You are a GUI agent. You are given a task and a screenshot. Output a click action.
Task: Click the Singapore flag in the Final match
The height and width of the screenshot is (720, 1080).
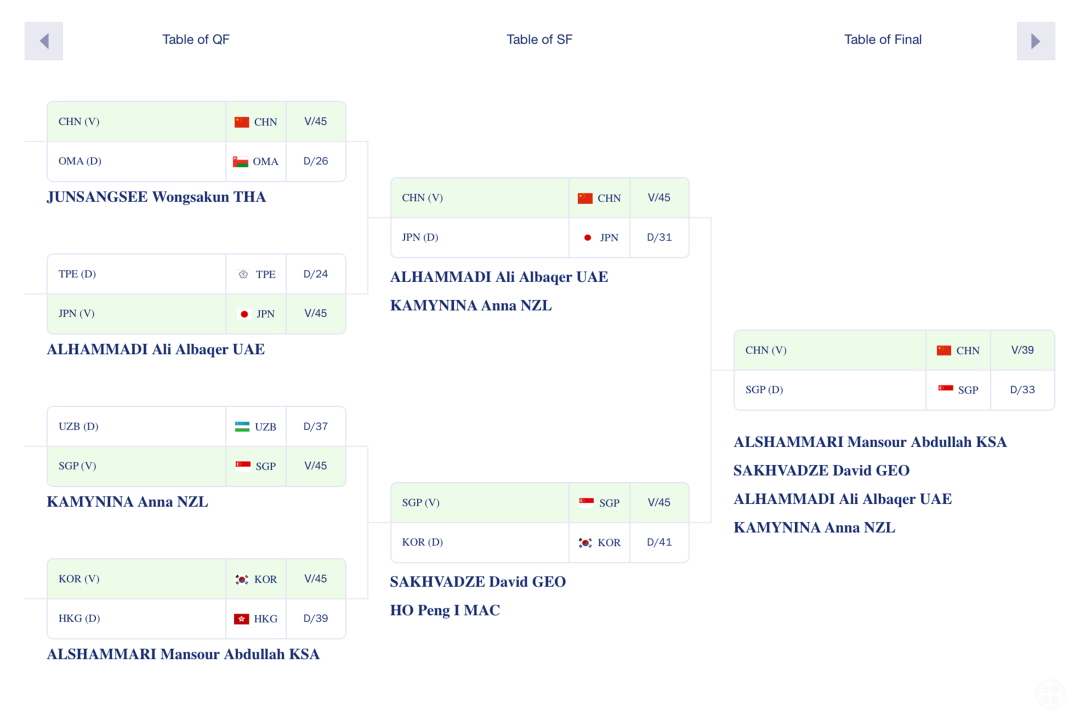coord(945,389)
